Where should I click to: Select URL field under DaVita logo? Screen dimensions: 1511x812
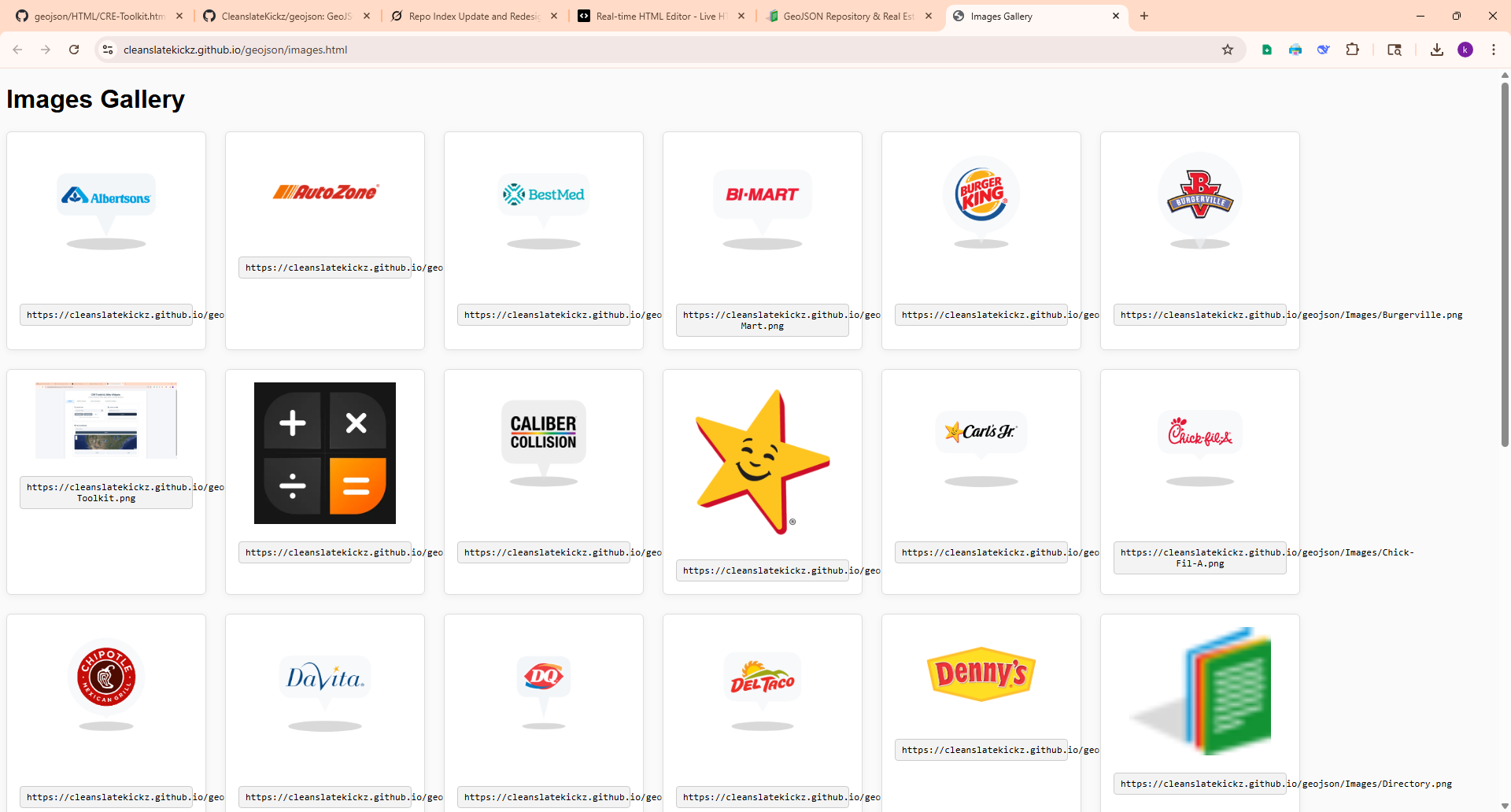coord(325,797)
